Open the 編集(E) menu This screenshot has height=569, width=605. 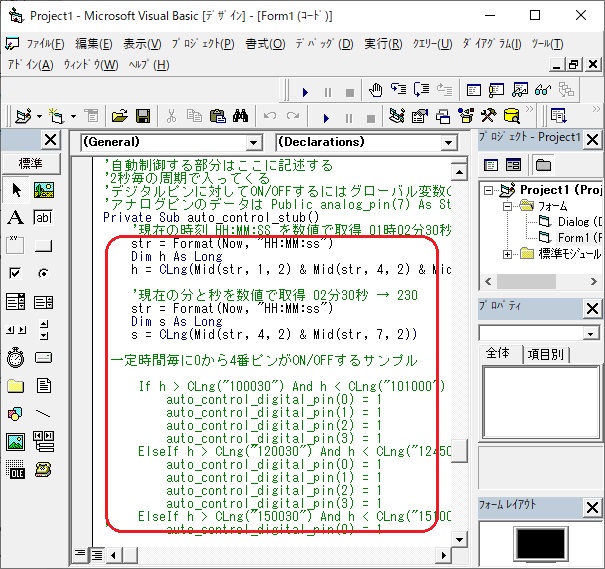(x=94, y=44)
